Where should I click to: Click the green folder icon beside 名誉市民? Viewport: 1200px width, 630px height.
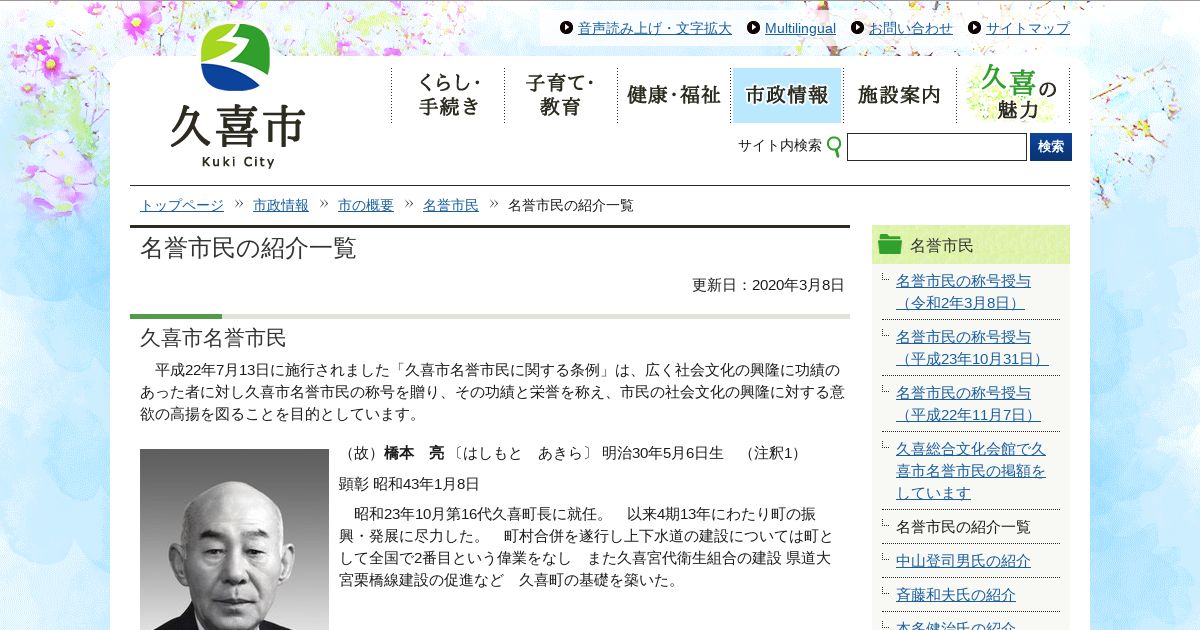click(890, 244)
